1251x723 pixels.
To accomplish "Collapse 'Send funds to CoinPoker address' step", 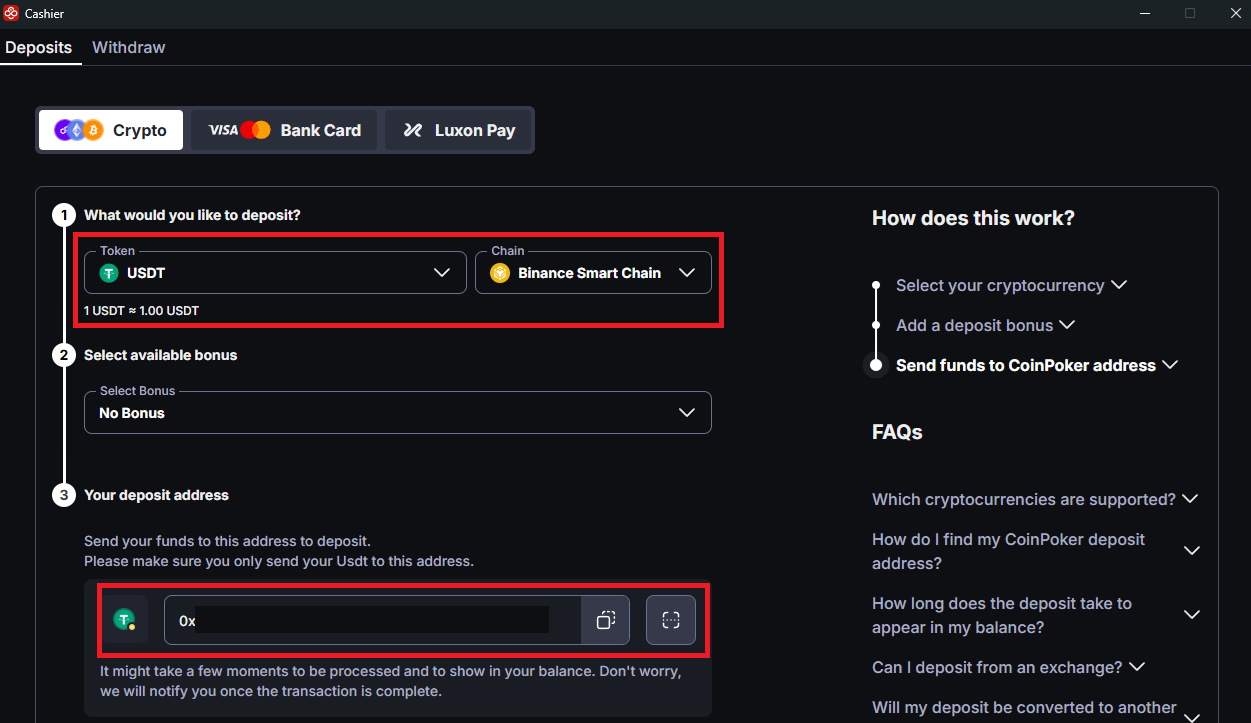I will (x=1037, y=365).
